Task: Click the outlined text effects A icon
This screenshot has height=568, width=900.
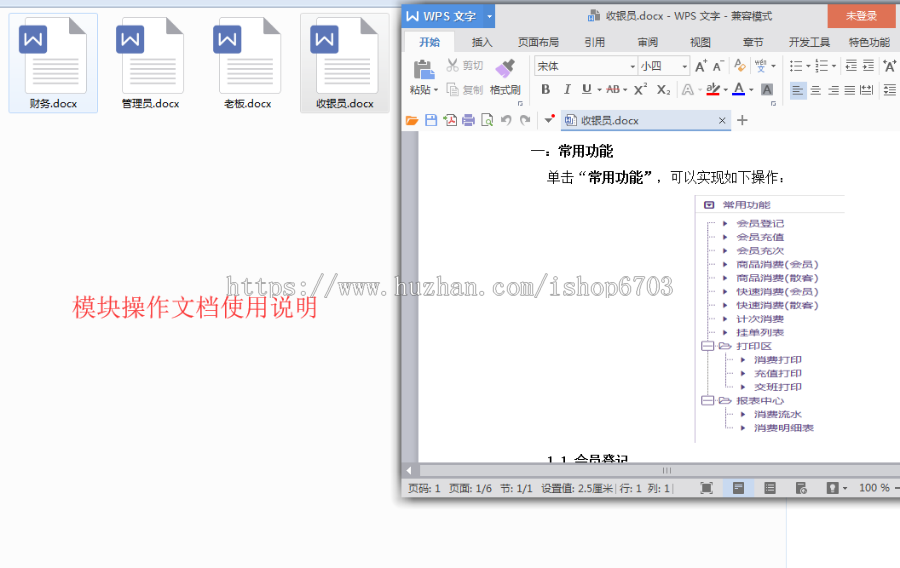Action: pyautogui.click(x=687, y=90)
